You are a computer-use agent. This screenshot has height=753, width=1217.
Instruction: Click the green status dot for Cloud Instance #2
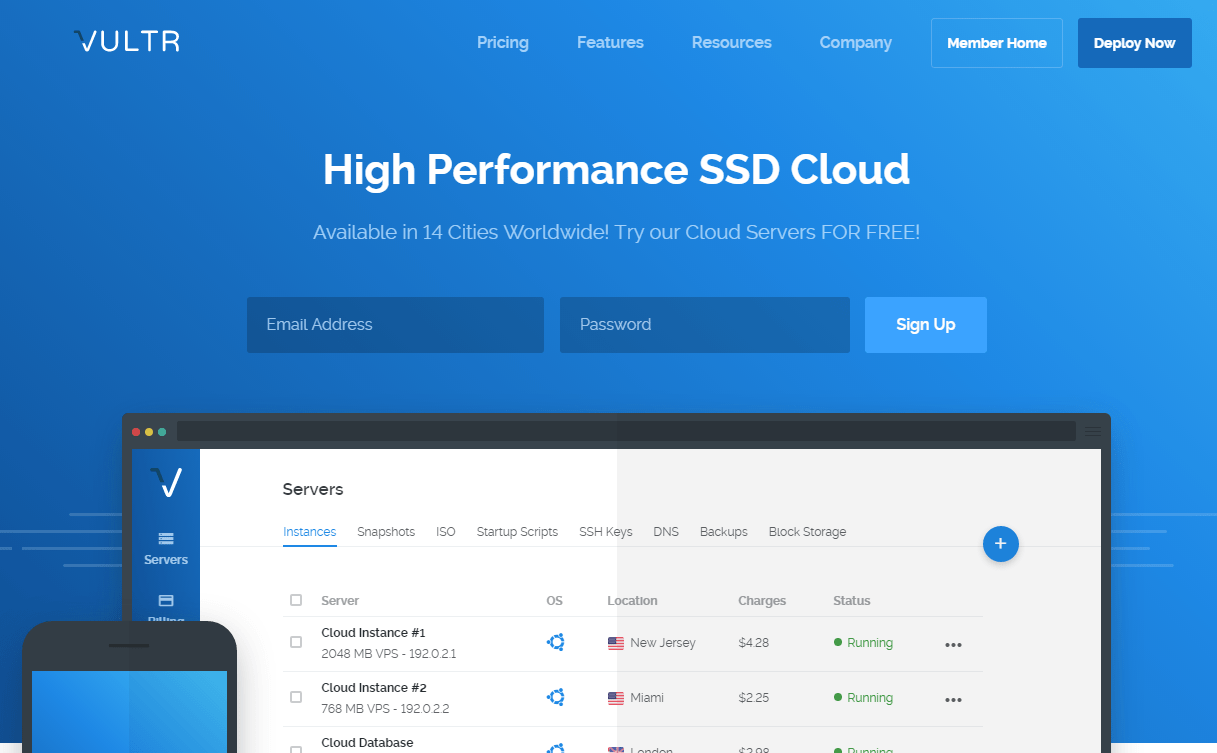(x=838, y=697)
